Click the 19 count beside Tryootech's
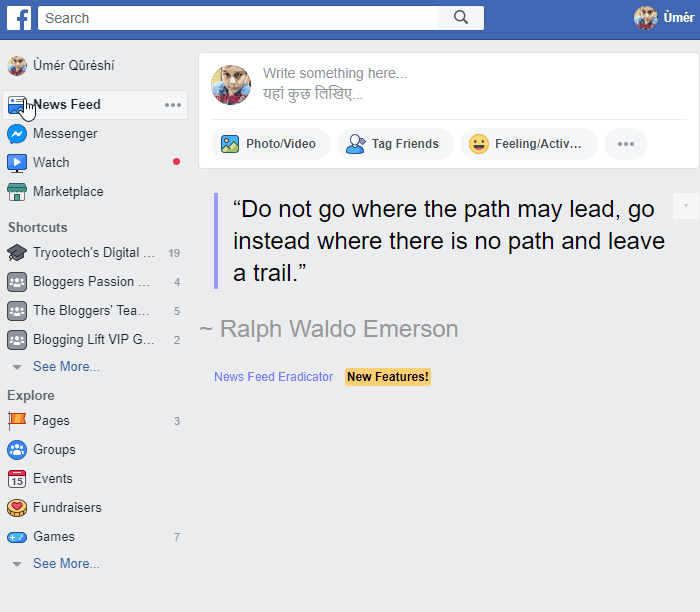 [174, 253]
